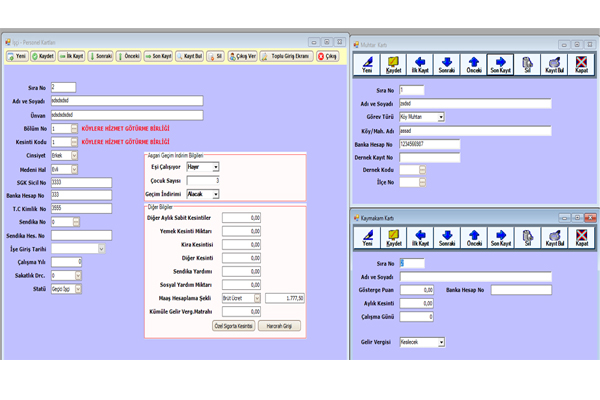Image resolution: width=600 pixels, height=400 pixels.
Task: Click Sil trash icon in Muhtar Kartı
Action: tap(527, 65)
